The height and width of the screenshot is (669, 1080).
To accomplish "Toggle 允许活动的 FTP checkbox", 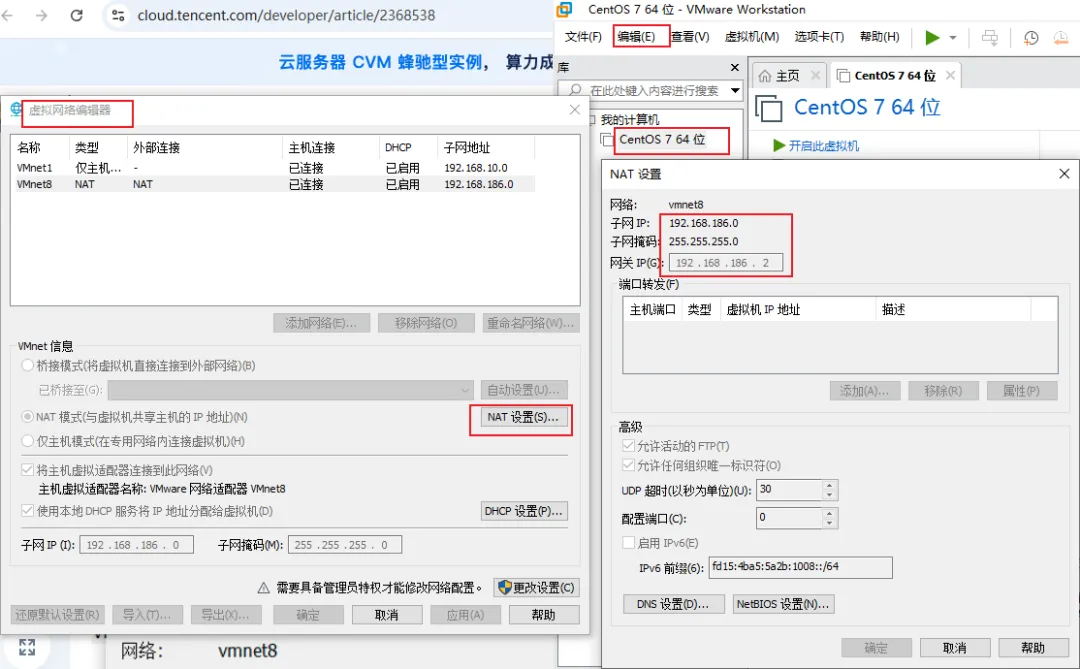I will pyautogui.click(x=628, y=446).
